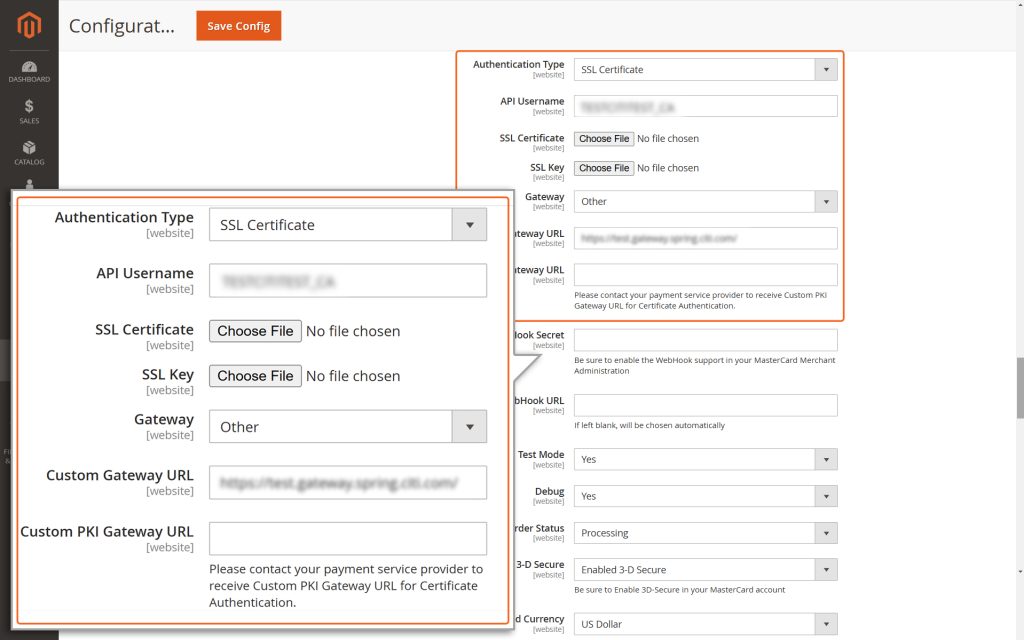Image resolution: width=1024 pixels, height=640 pixels.
Task: Click the Save Config button
Action: pyautogui.click(x=238, y=25)
